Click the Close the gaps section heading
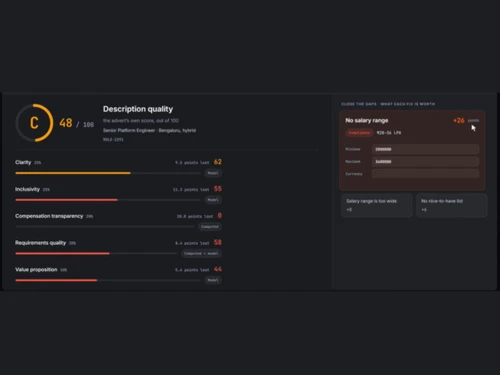Image resolution: width=500 pixels, height=375 pixels. (388, 104)
